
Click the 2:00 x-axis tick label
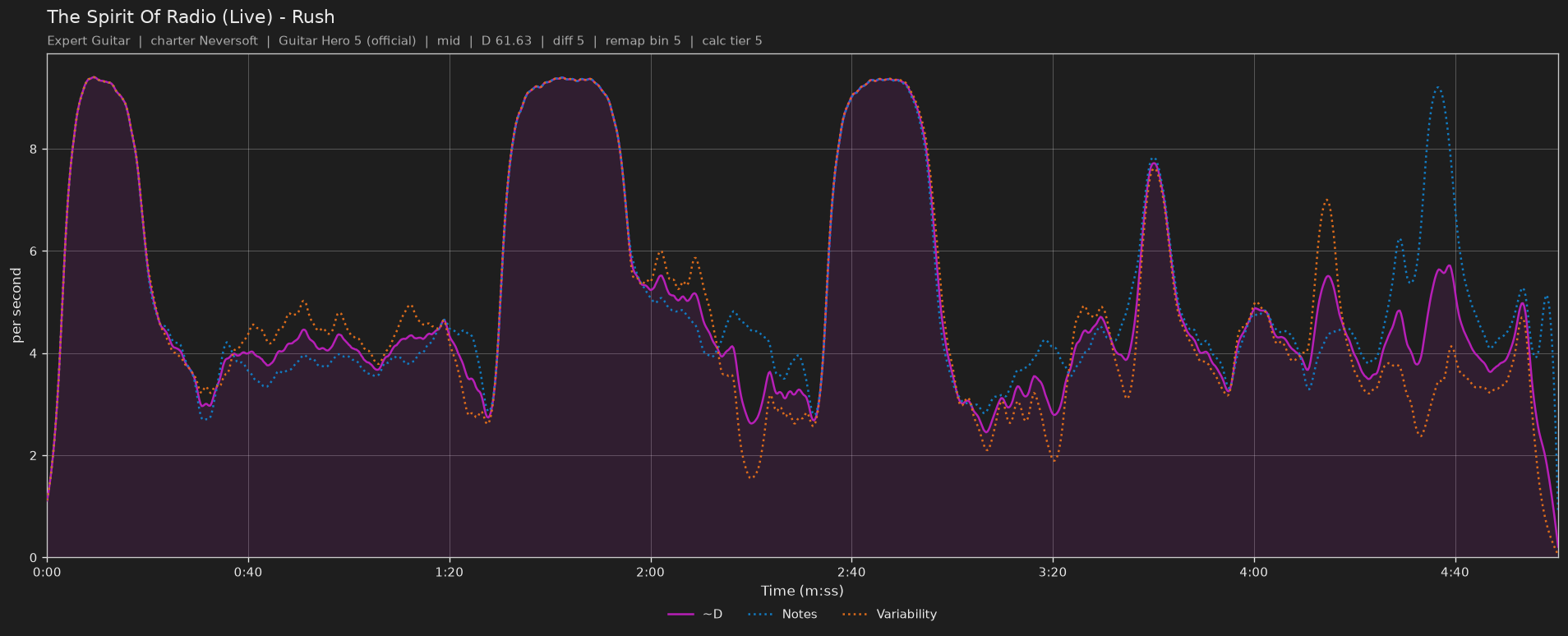(650, 572)
